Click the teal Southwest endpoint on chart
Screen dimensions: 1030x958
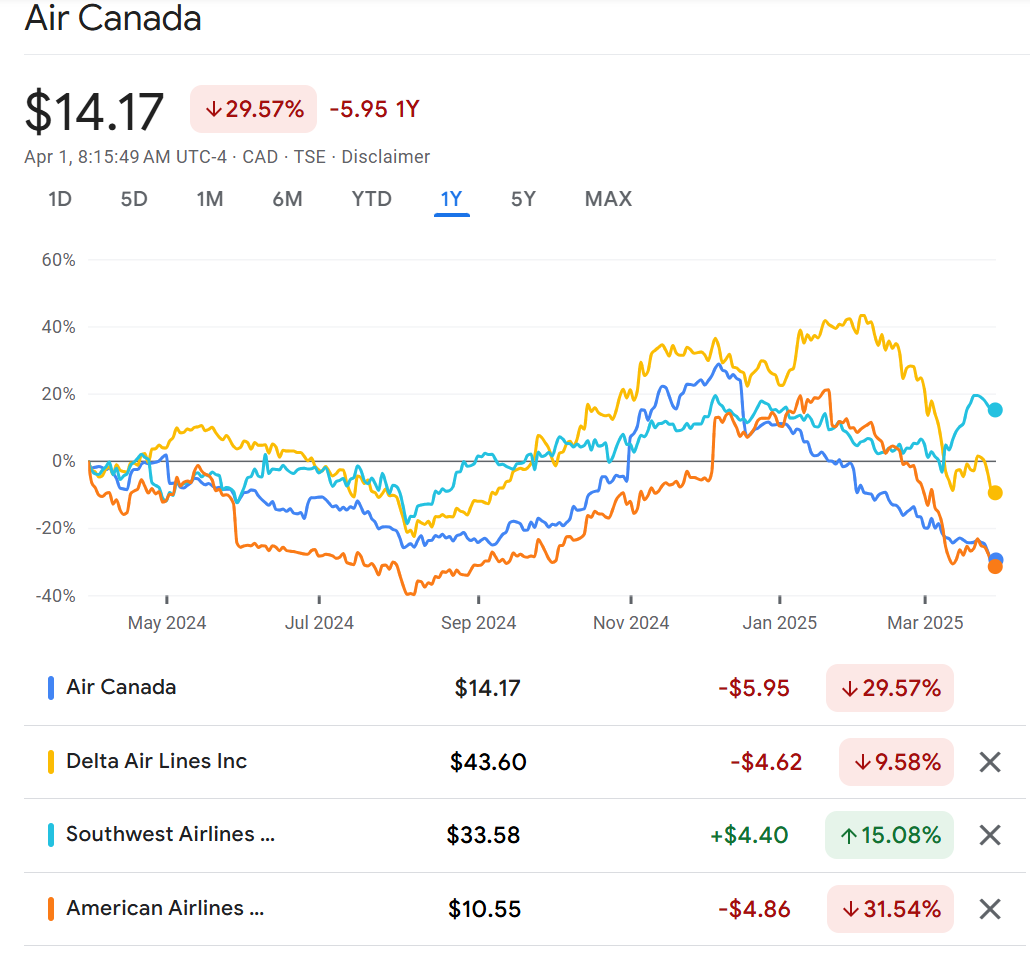pos(995,410)
